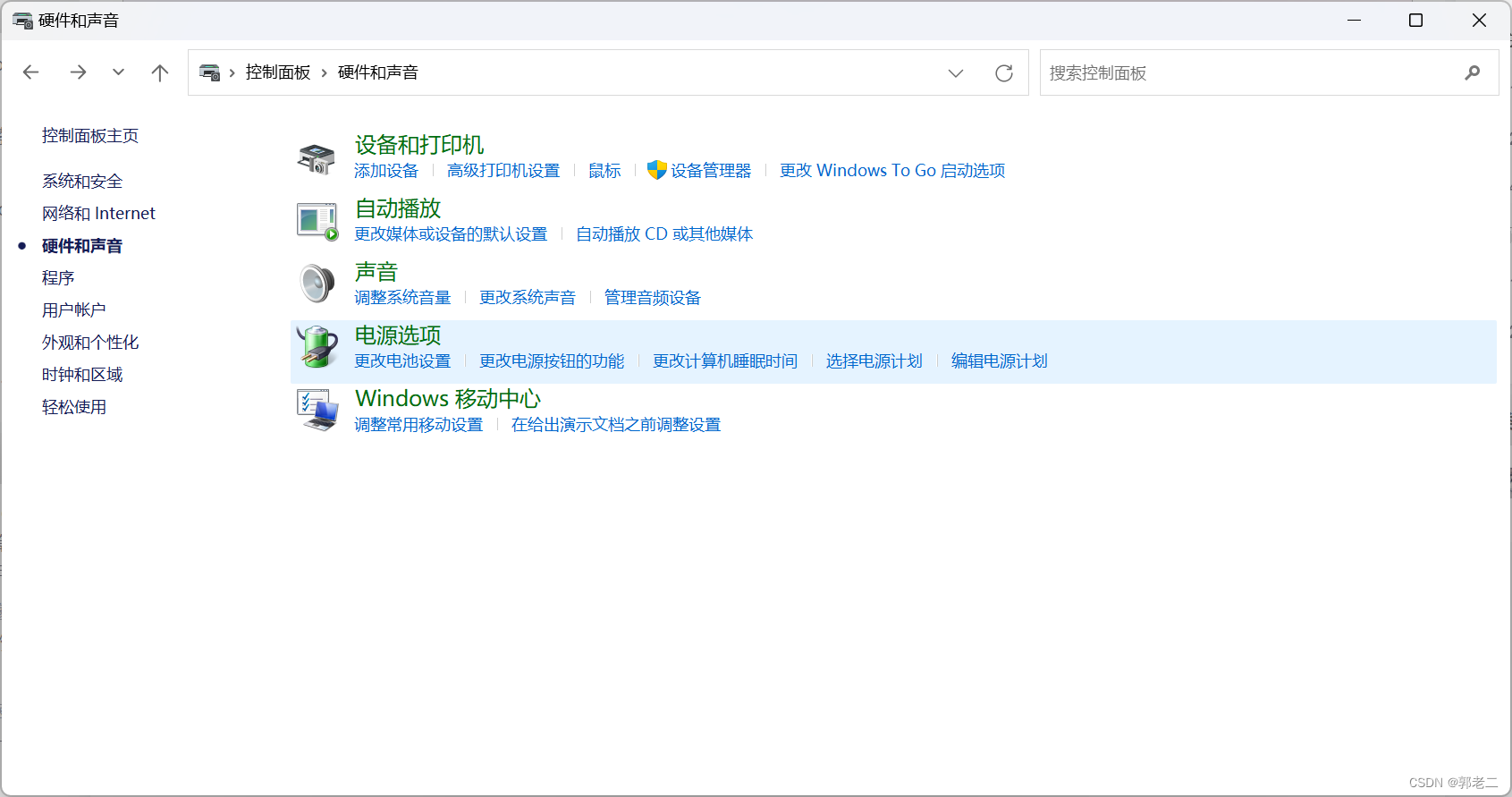The height and width of the screenshot is (797, 1512).
Task: Click the 添加设备 link
Action: pyautogui.click(x=386, y=170)
